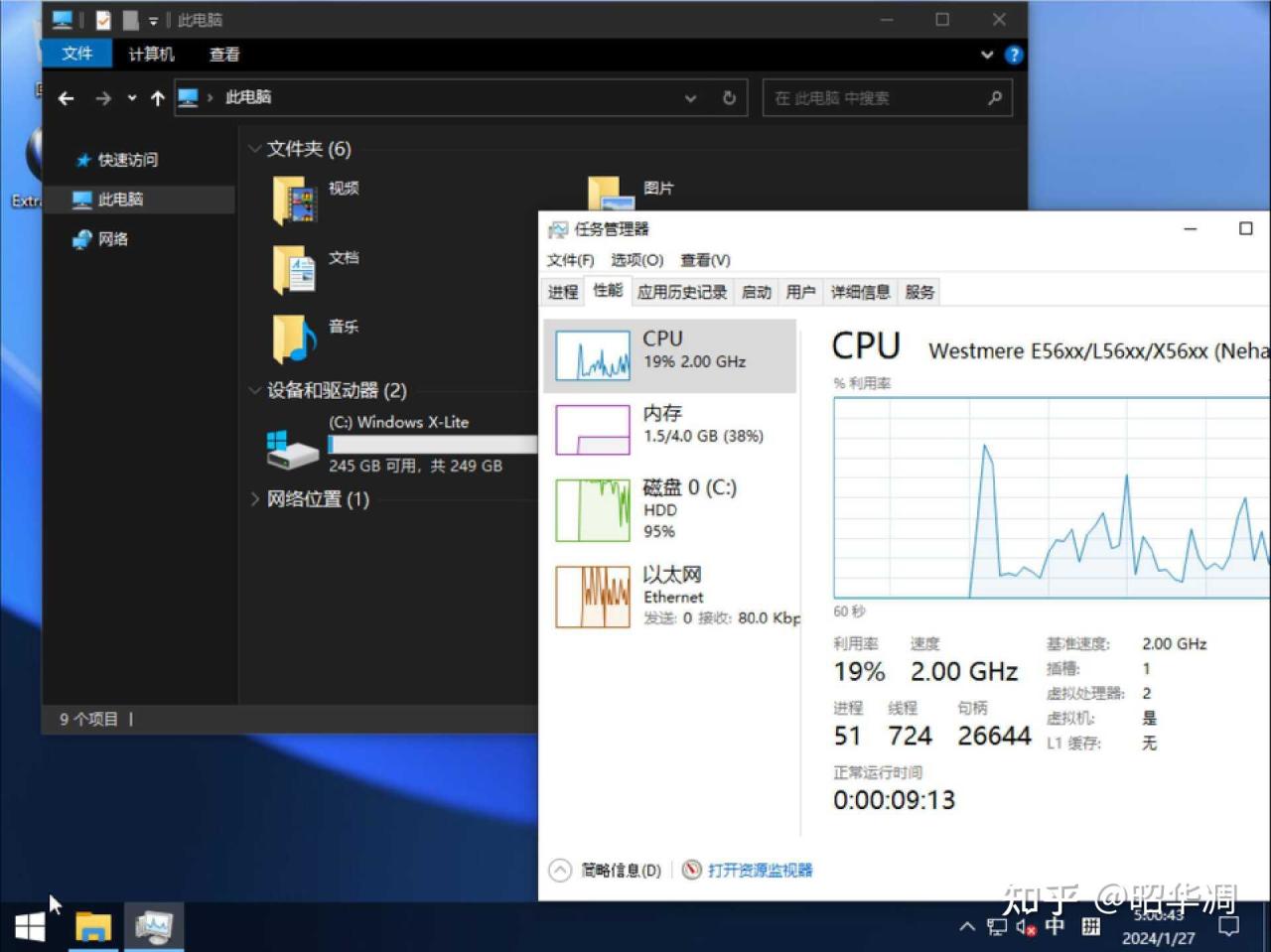Select the Disk 0 (C:) performance item
Image resolution: width=1271 pixels, height=952 pixels.
coord(671,509)
